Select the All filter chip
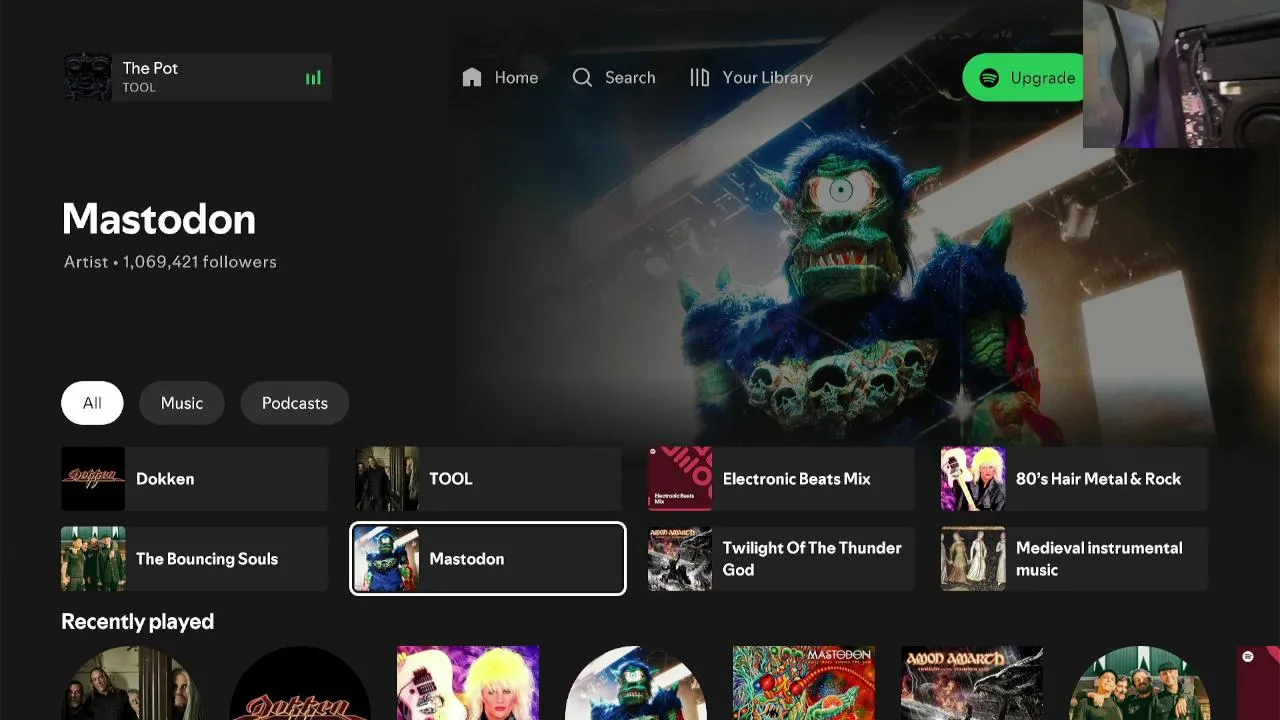The height and width of the screenshot is (720, 1280). 92,403
